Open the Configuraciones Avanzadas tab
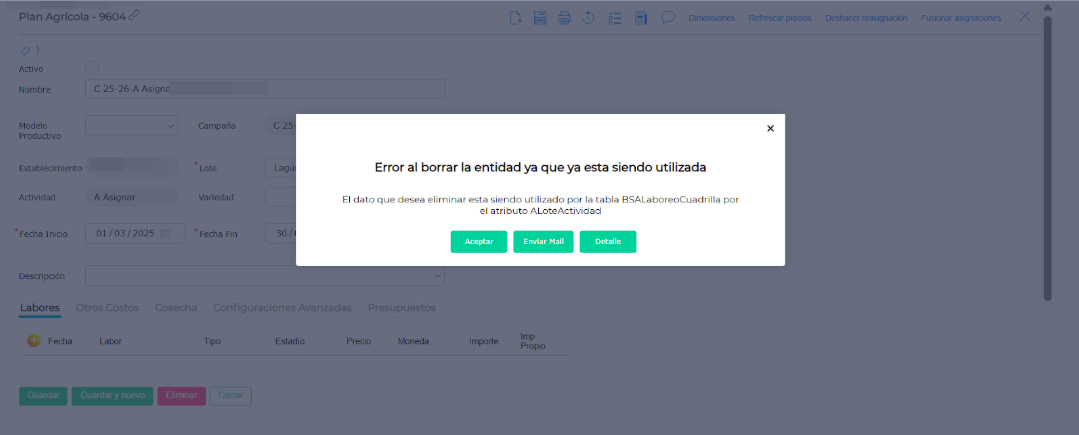Screen dimensions: 1079x435 pos(282,307)
